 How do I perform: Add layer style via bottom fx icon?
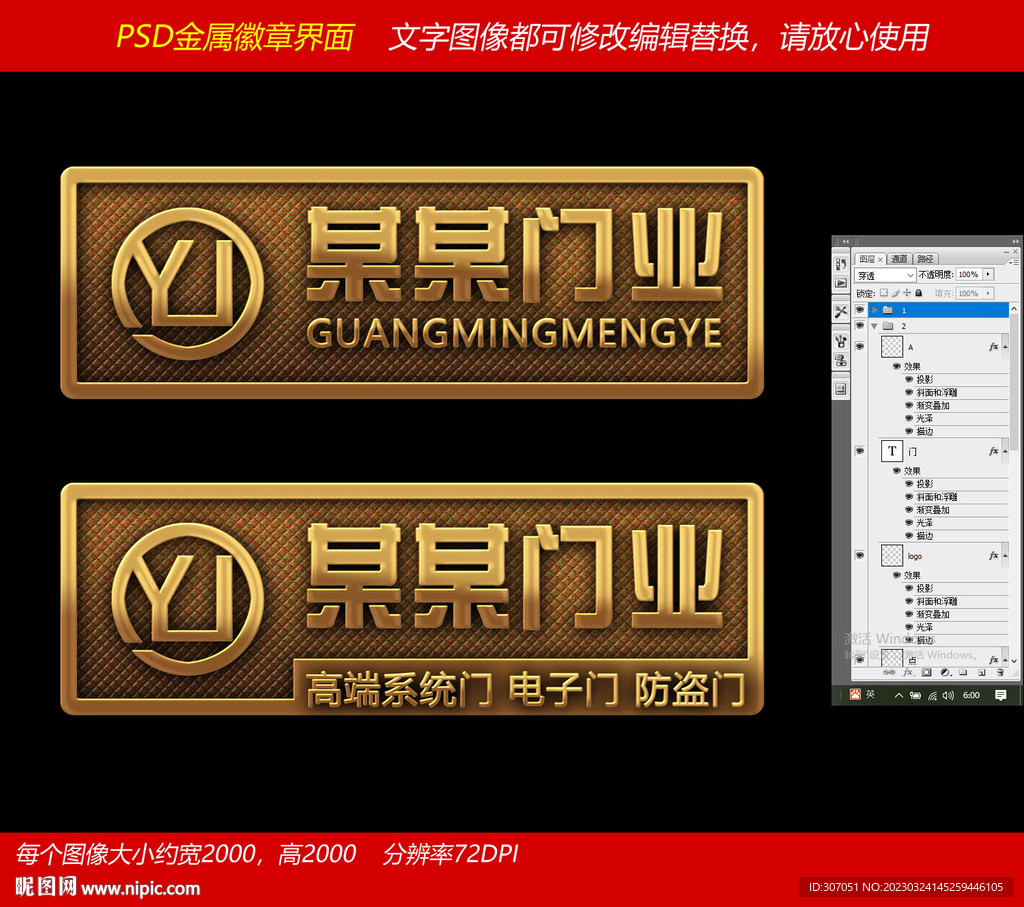(x=908, y=672)
